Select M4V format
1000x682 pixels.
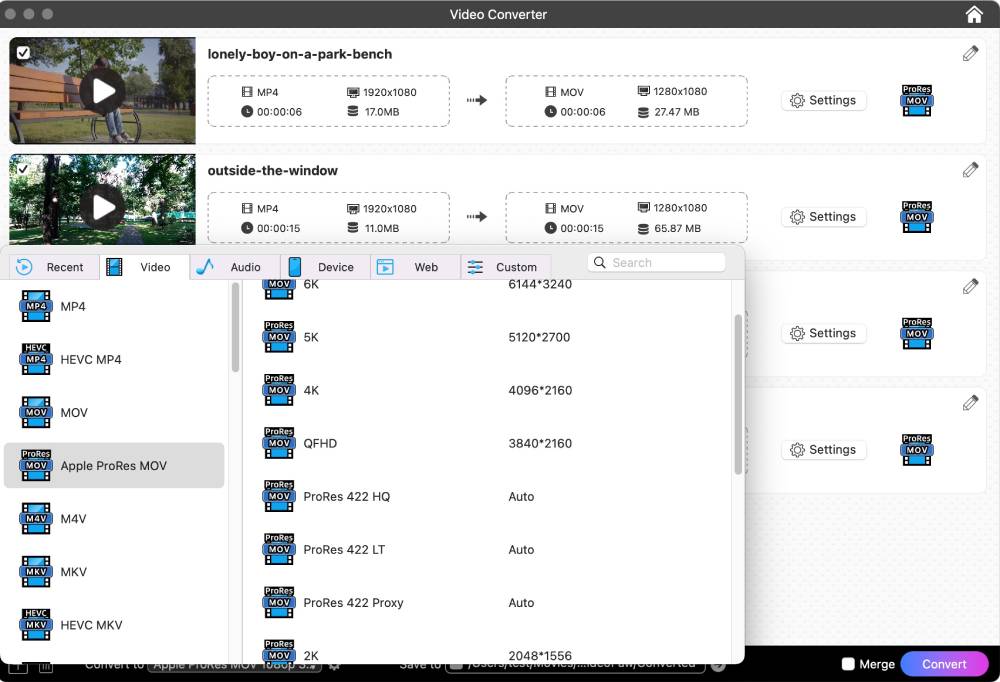[x=114, y=519]
